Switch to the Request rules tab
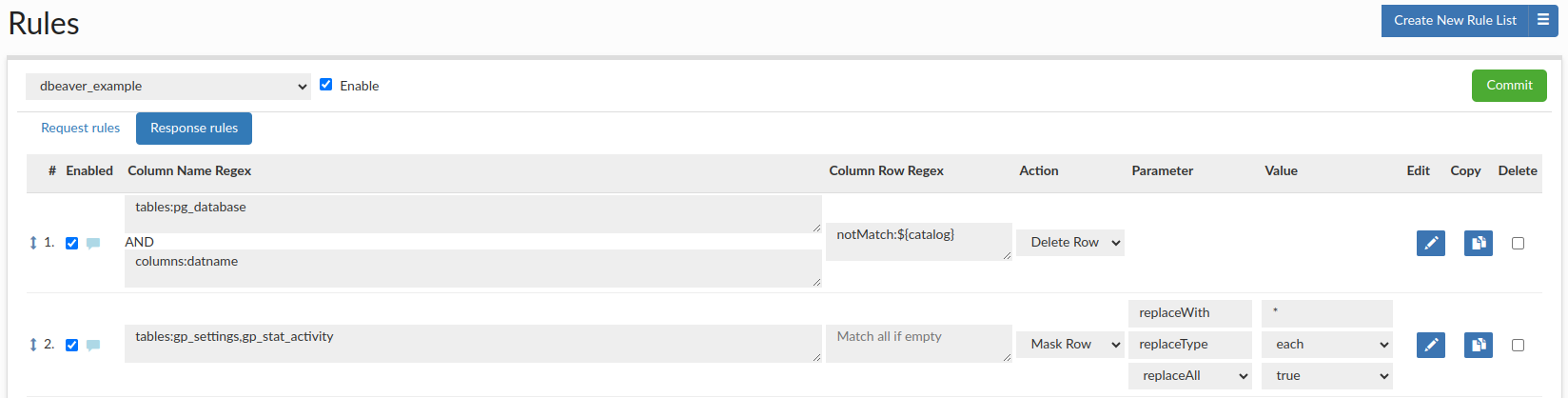Screen dimensions: 1568x398 (80, 128)
